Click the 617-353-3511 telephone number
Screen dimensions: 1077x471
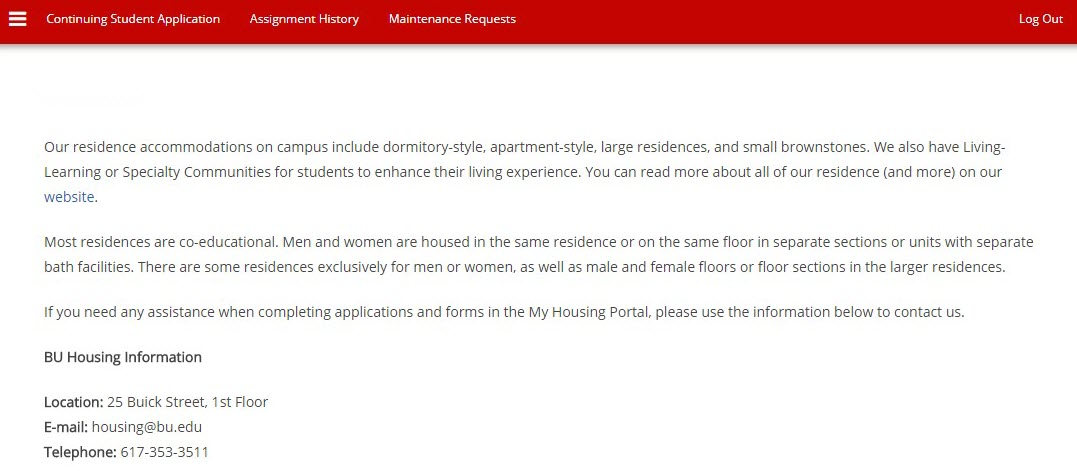tap(164, 452)
